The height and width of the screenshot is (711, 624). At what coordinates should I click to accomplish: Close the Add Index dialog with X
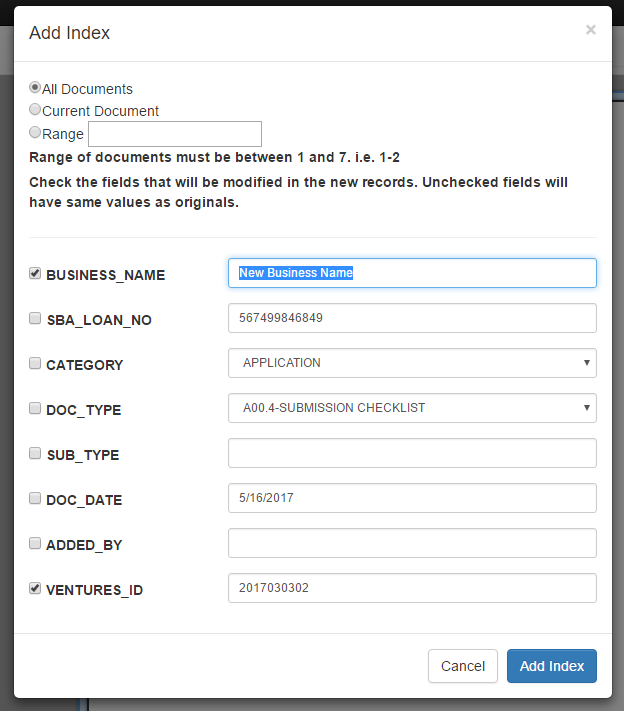click(590, 30)
